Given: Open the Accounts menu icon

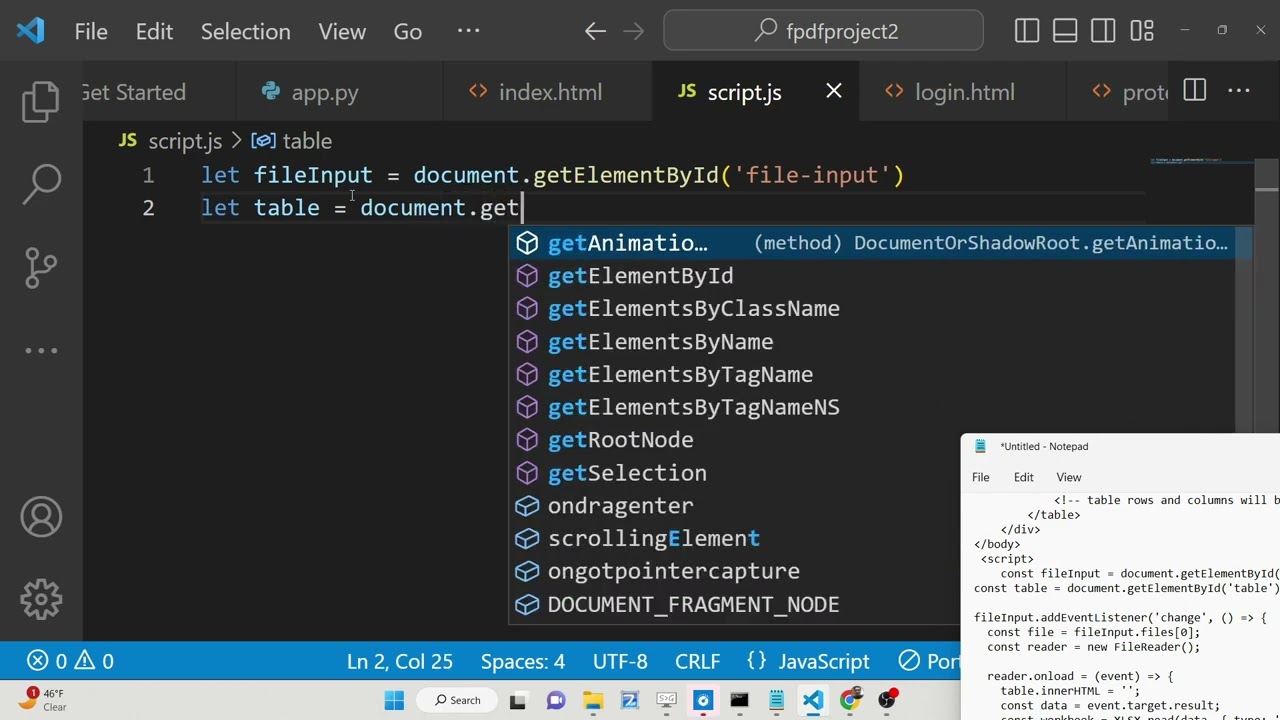Looking at the screenshot, I should [41, 517].
